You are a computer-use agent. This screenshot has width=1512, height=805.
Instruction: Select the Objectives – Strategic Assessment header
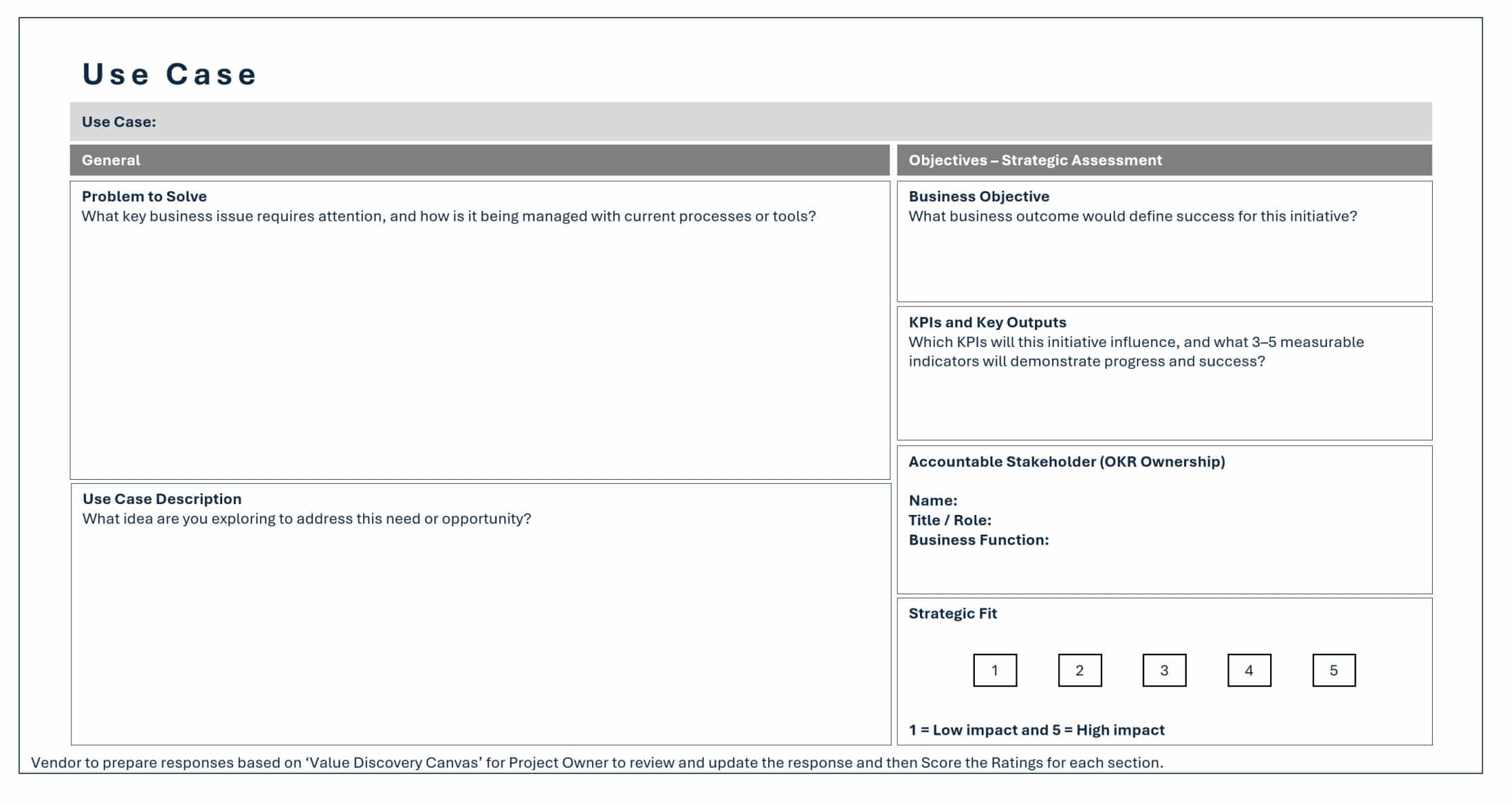click(x=1034, y=160)
